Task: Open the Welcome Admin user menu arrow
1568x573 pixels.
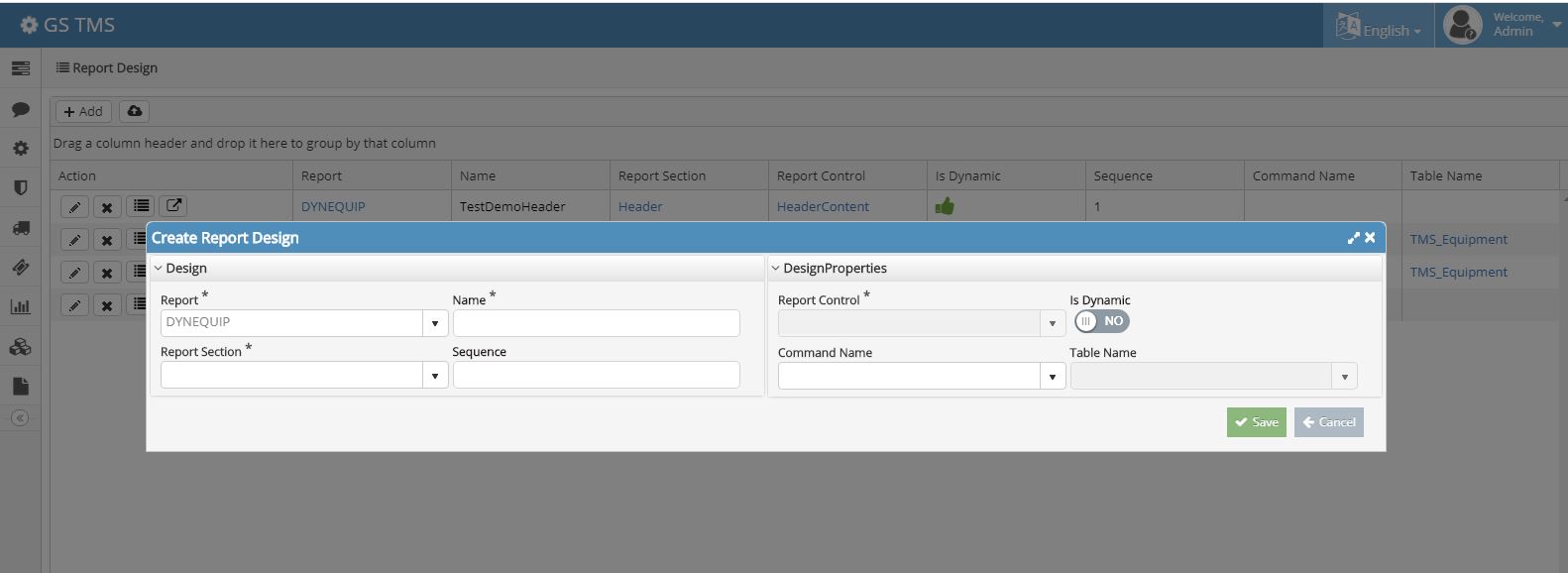Action: tap(1556, 25)
